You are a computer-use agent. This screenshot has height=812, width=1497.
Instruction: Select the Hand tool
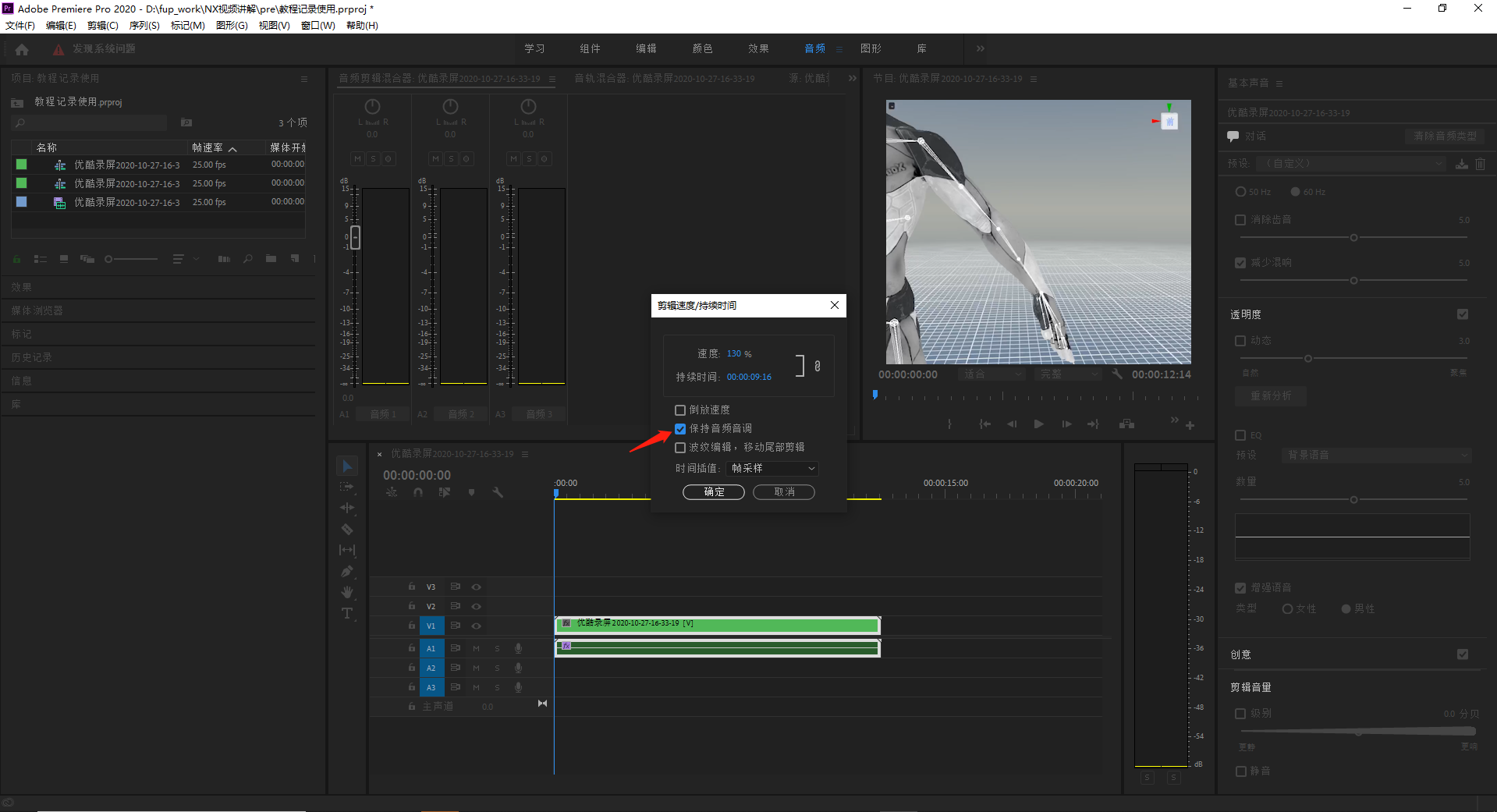(x=347, y=592)
